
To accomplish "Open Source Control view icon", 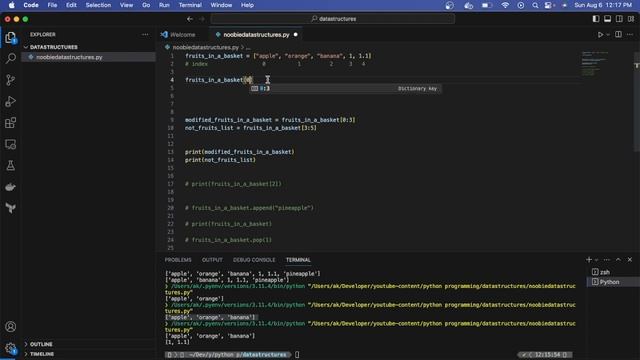I will pyautogui.click(x=11, y=80).
